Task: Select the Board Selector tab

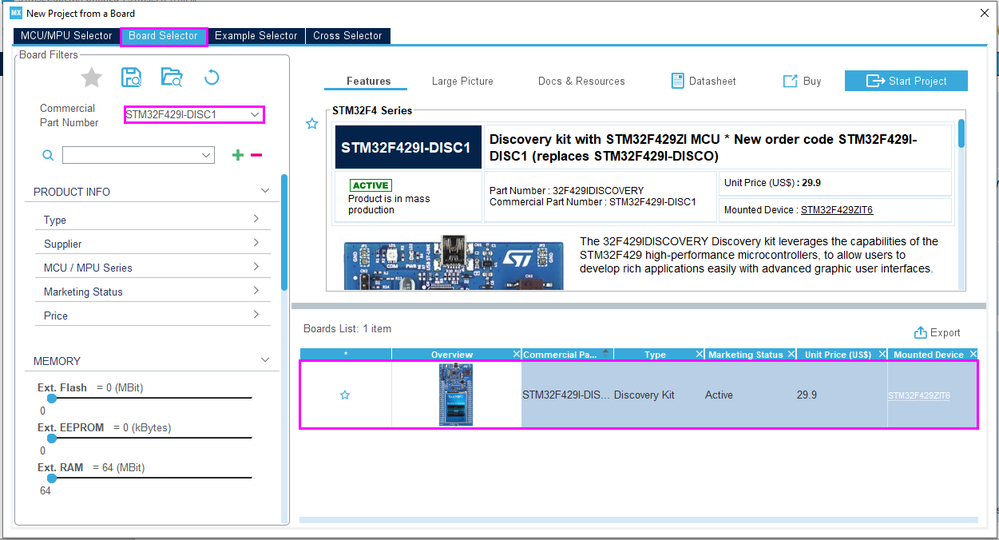Action: click(x=163, y=36)
